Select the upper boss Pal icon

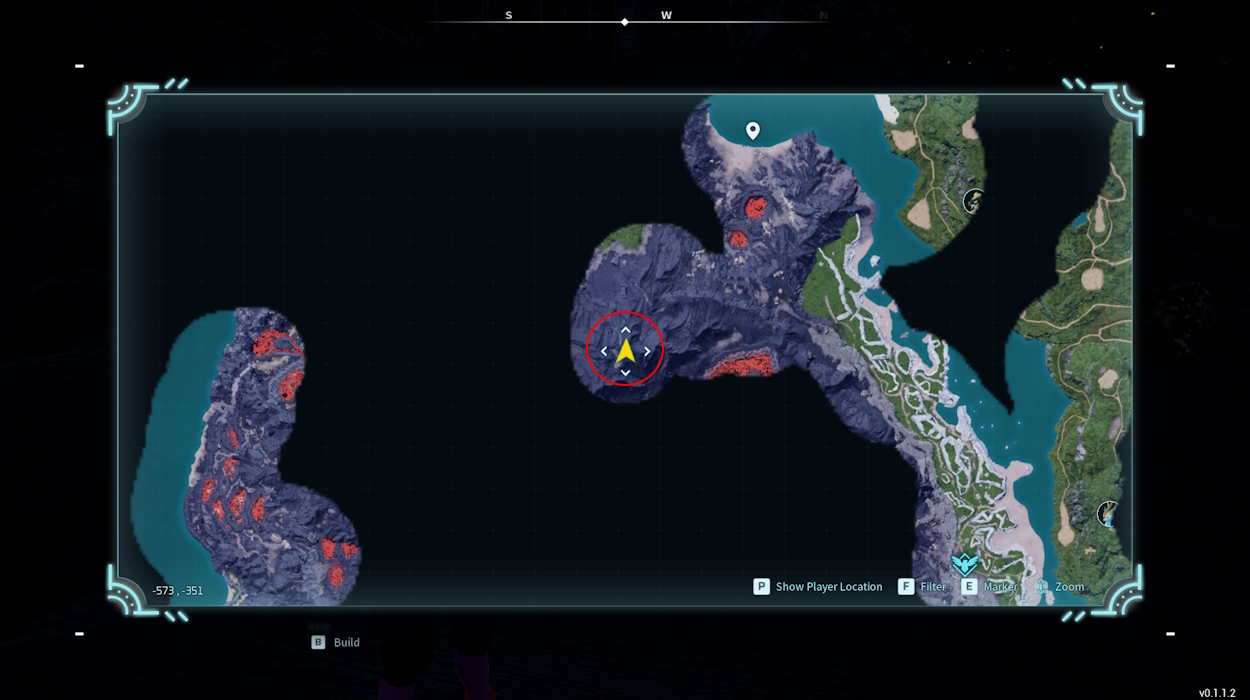click(x=973, y=202)
